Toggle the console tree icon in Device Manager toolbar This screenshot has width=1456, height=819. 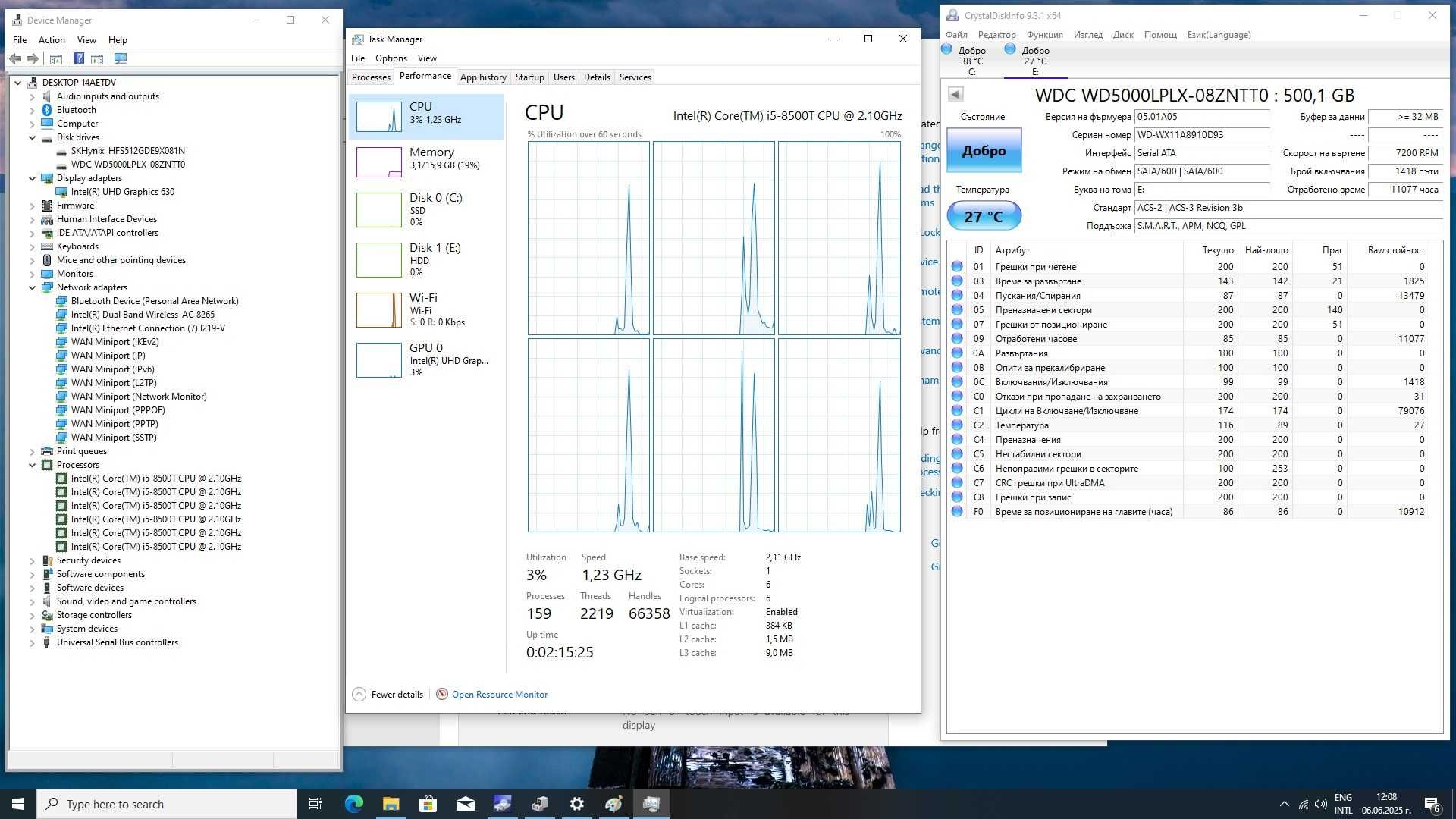[55, 58]
